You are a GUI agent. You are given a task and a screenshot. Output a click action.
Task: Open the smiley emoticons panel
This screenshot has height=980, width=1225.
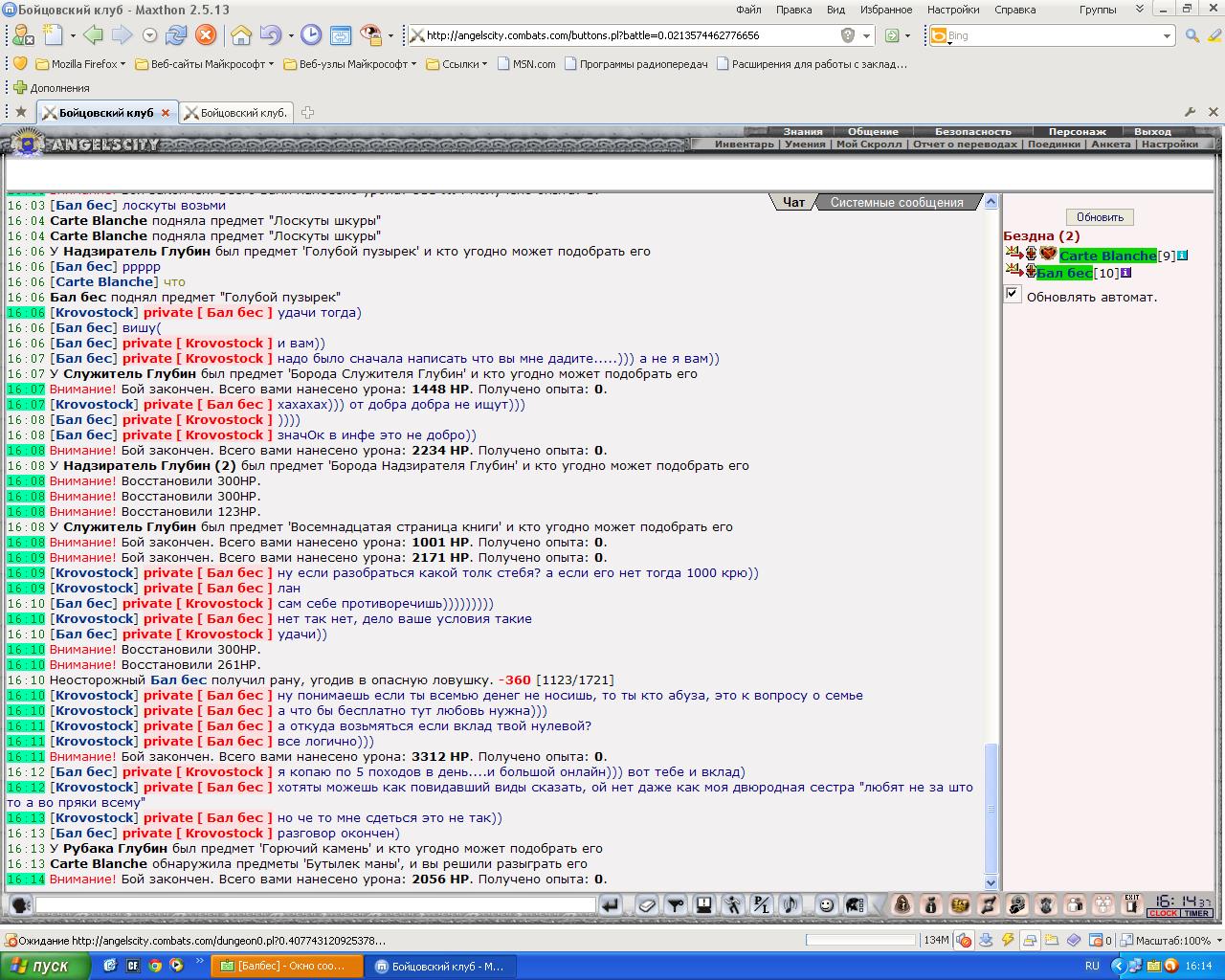(x=826, y=904)
